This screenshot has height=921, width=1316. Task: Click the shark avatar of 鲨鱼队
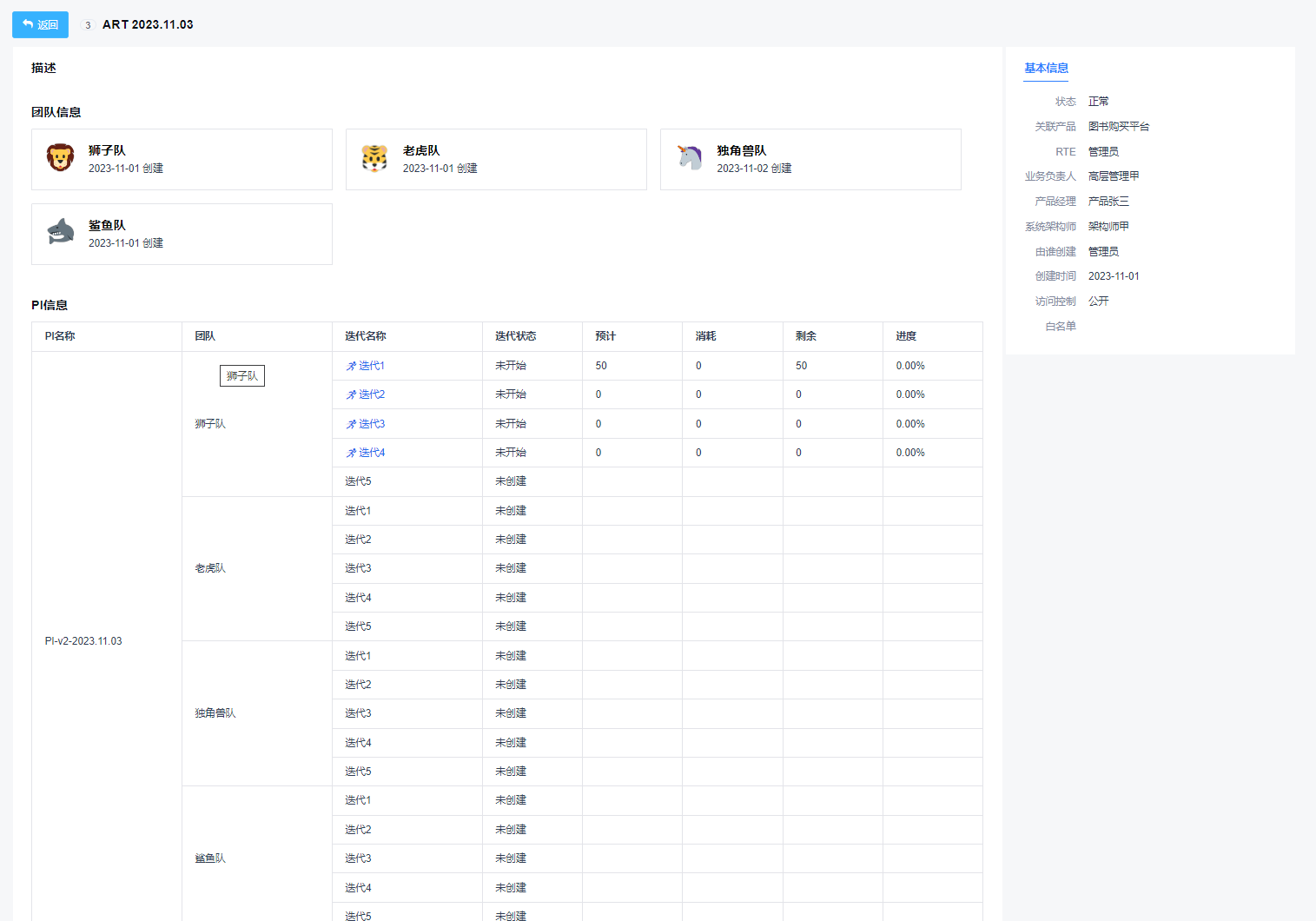click(60, 232)
